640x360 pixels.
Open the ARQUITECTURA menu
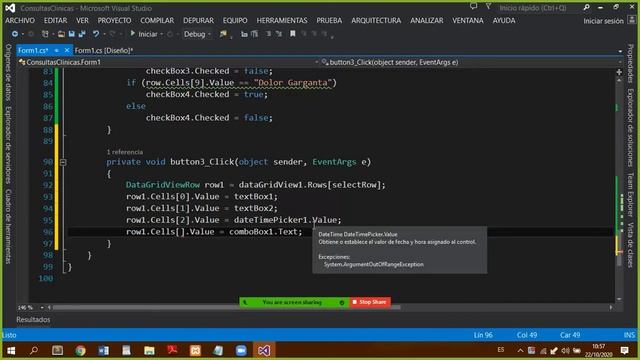coord(376,20)
